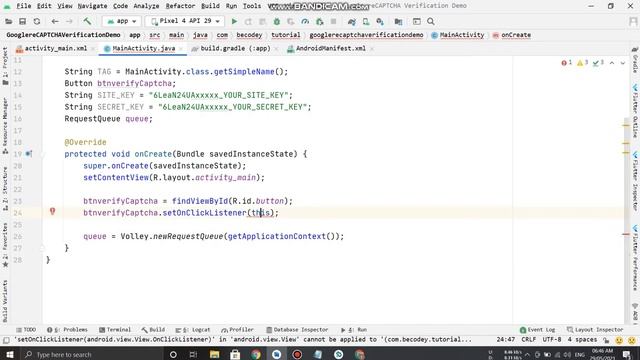Open the TODO tool window
Image resolution: width=640 pixels, height=360 pixels.
point(26,329)
